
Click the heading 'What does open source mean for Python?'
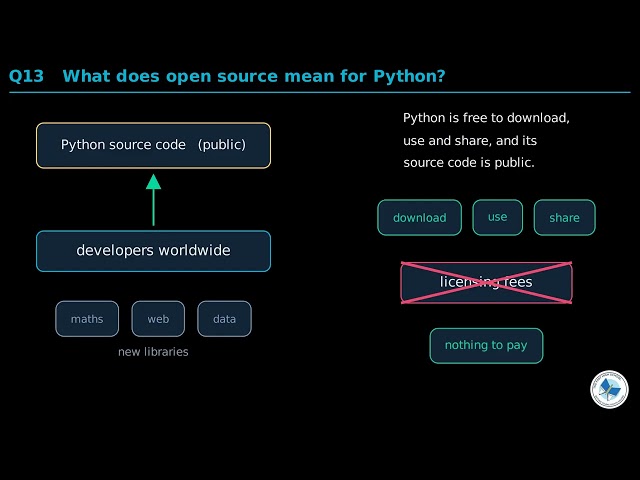click(253, 76)
